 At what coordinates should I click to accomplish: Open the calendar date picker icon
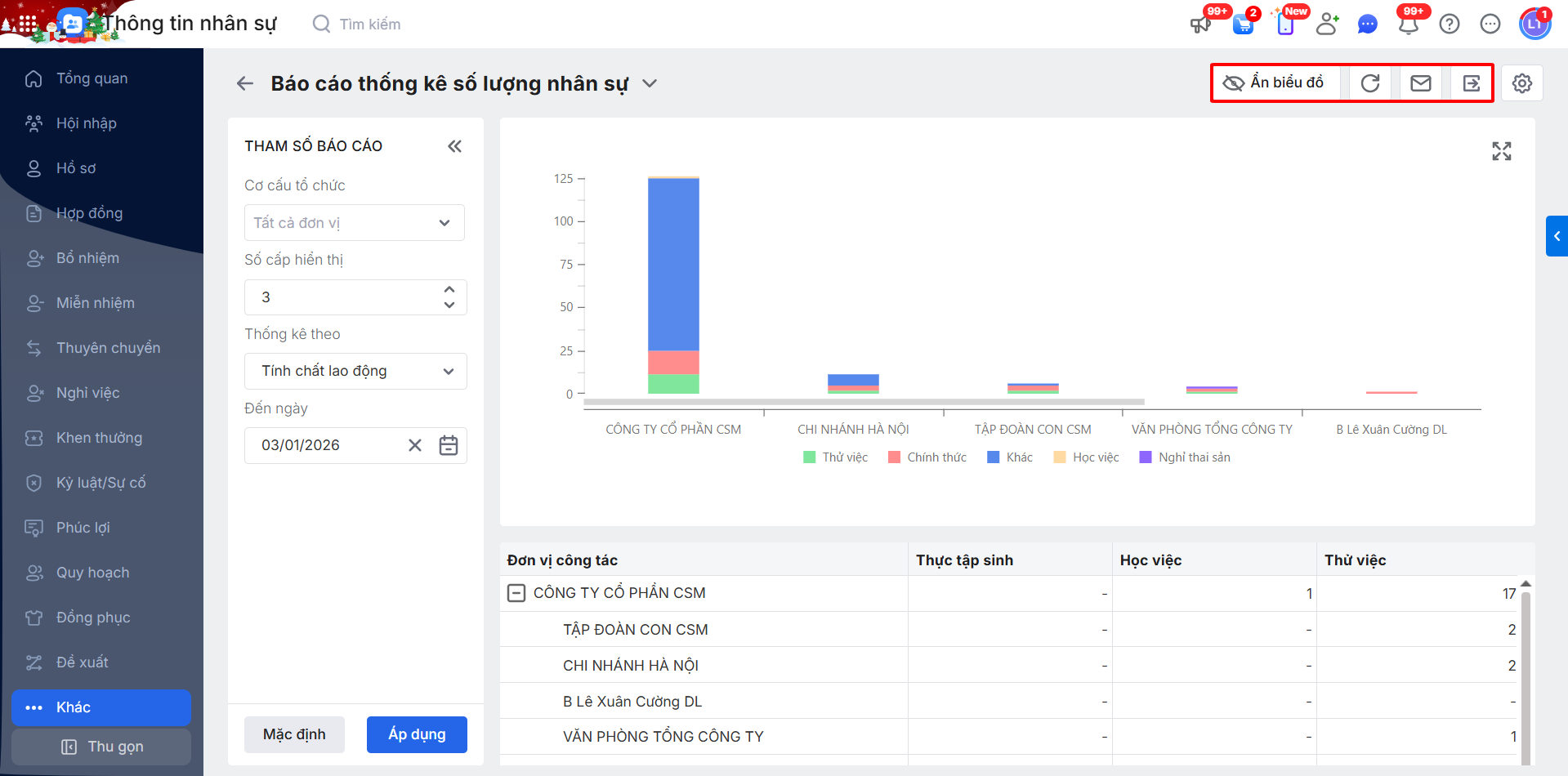(x=449, y=445)
